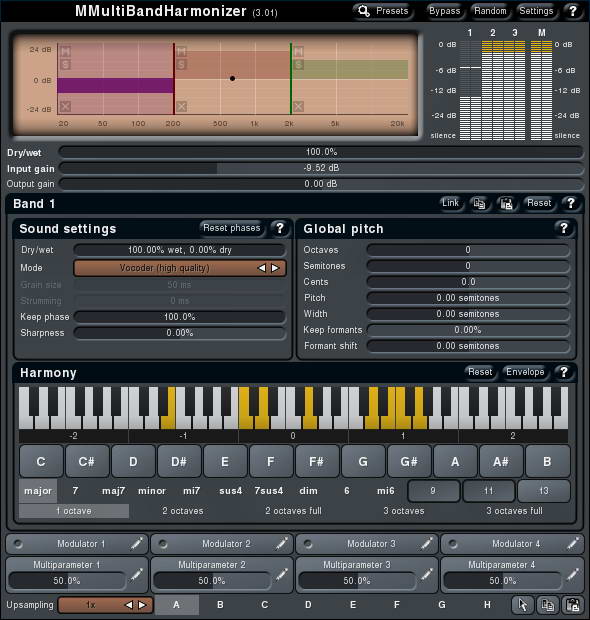Open Harmony help question mark
590x620 pixels.
[x=564, y=372]
